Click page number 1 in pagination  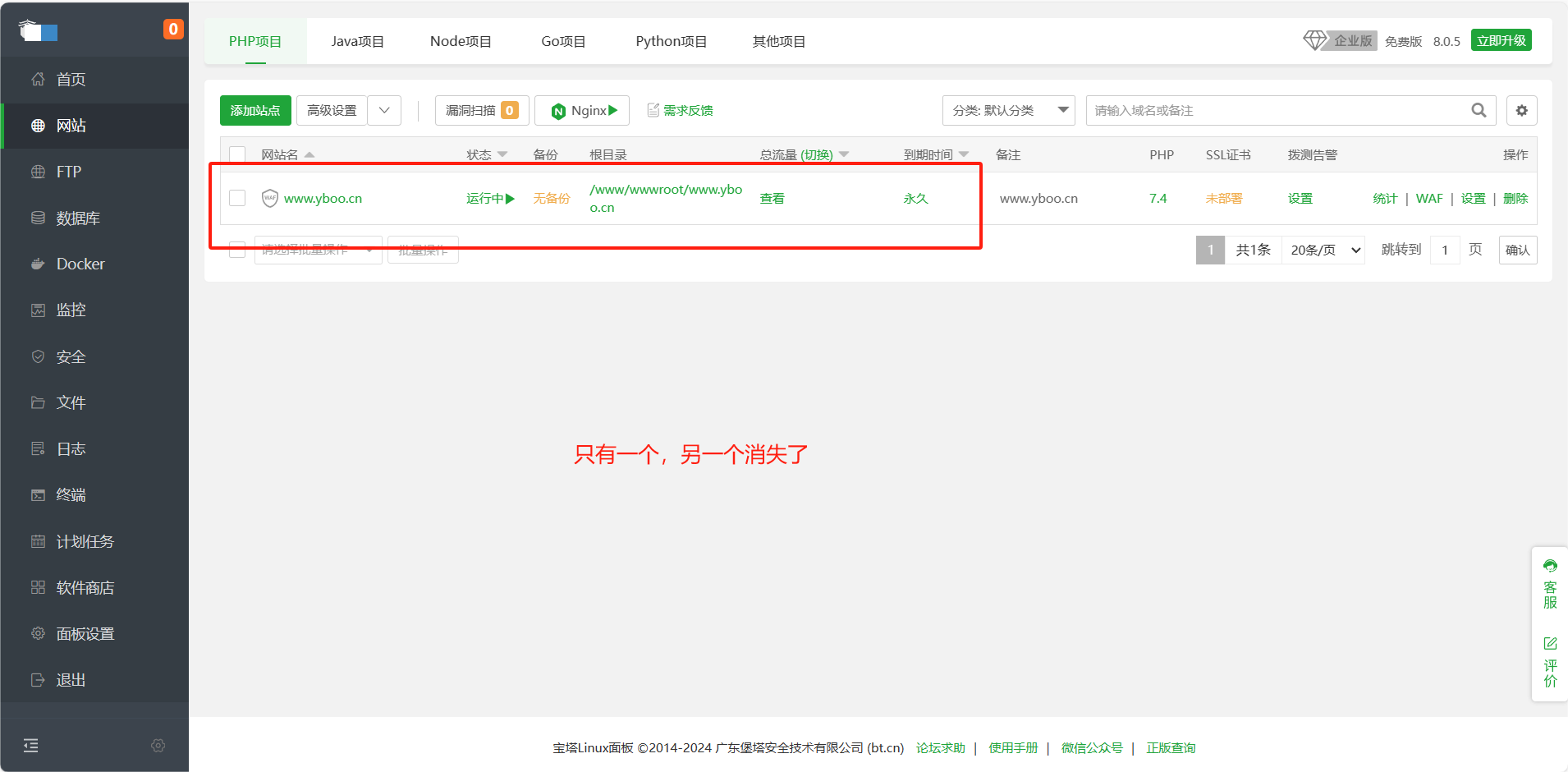click(1210, 250)
